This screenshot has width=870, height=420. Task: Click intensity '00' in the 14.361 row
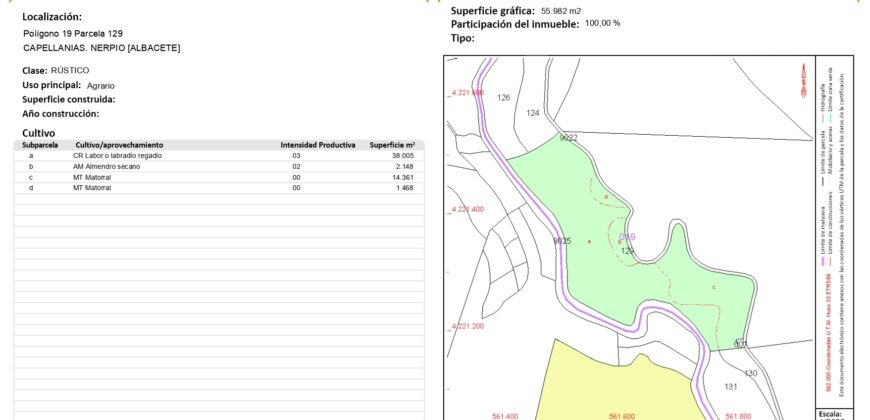296,178
